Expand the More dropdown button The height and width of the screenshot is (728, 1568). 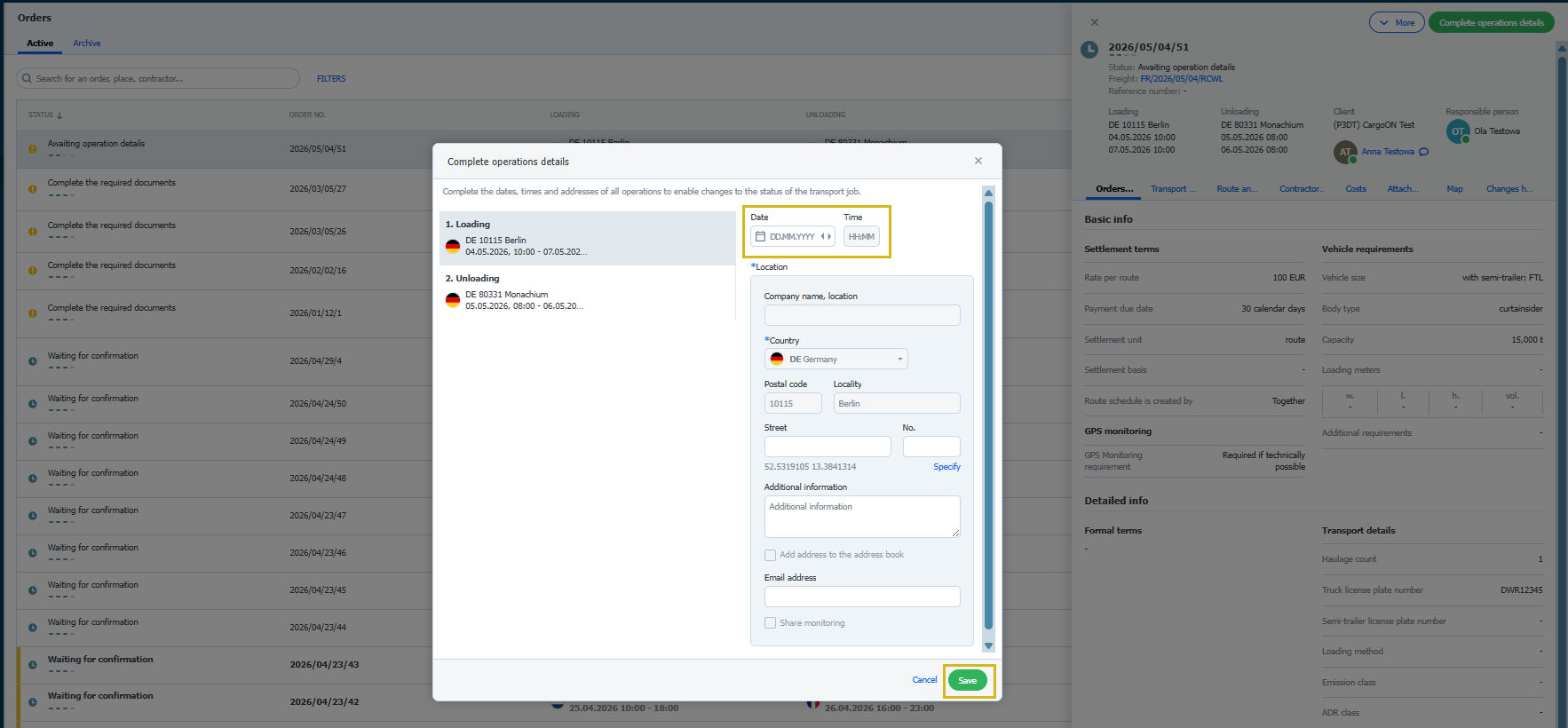pos(1397,23)
